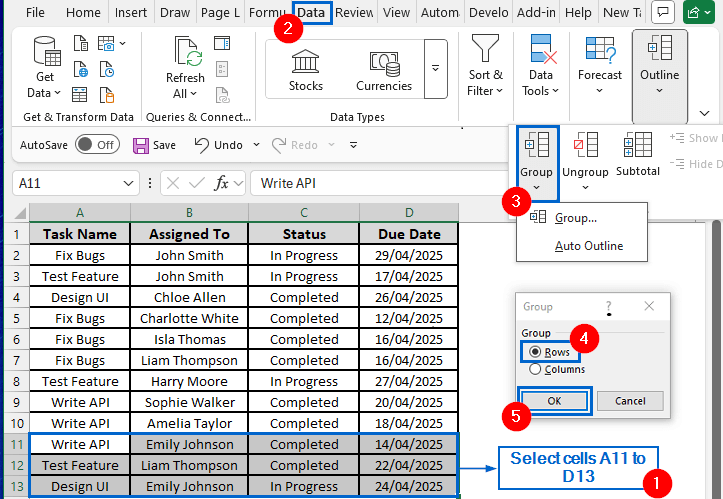Viewport: 723px width, 499px height.
Task: Collapse the ribbon with the chevron
Action: (x=704, y=113)
